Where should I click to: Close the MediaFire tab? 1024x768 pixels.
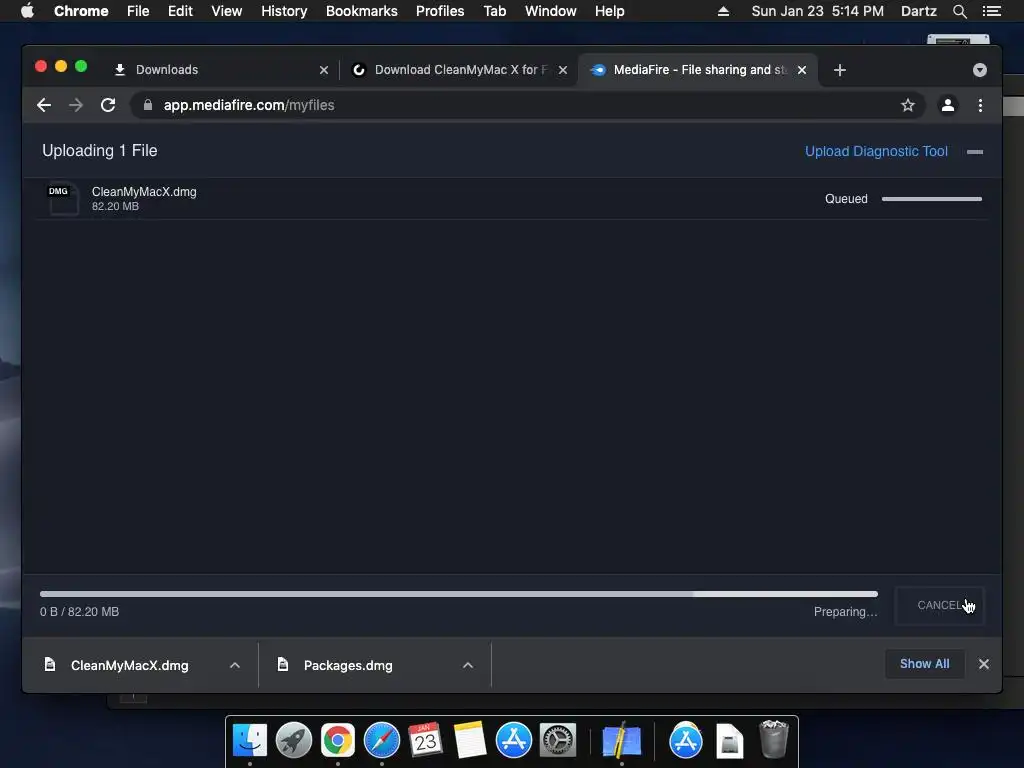(802, 70)
